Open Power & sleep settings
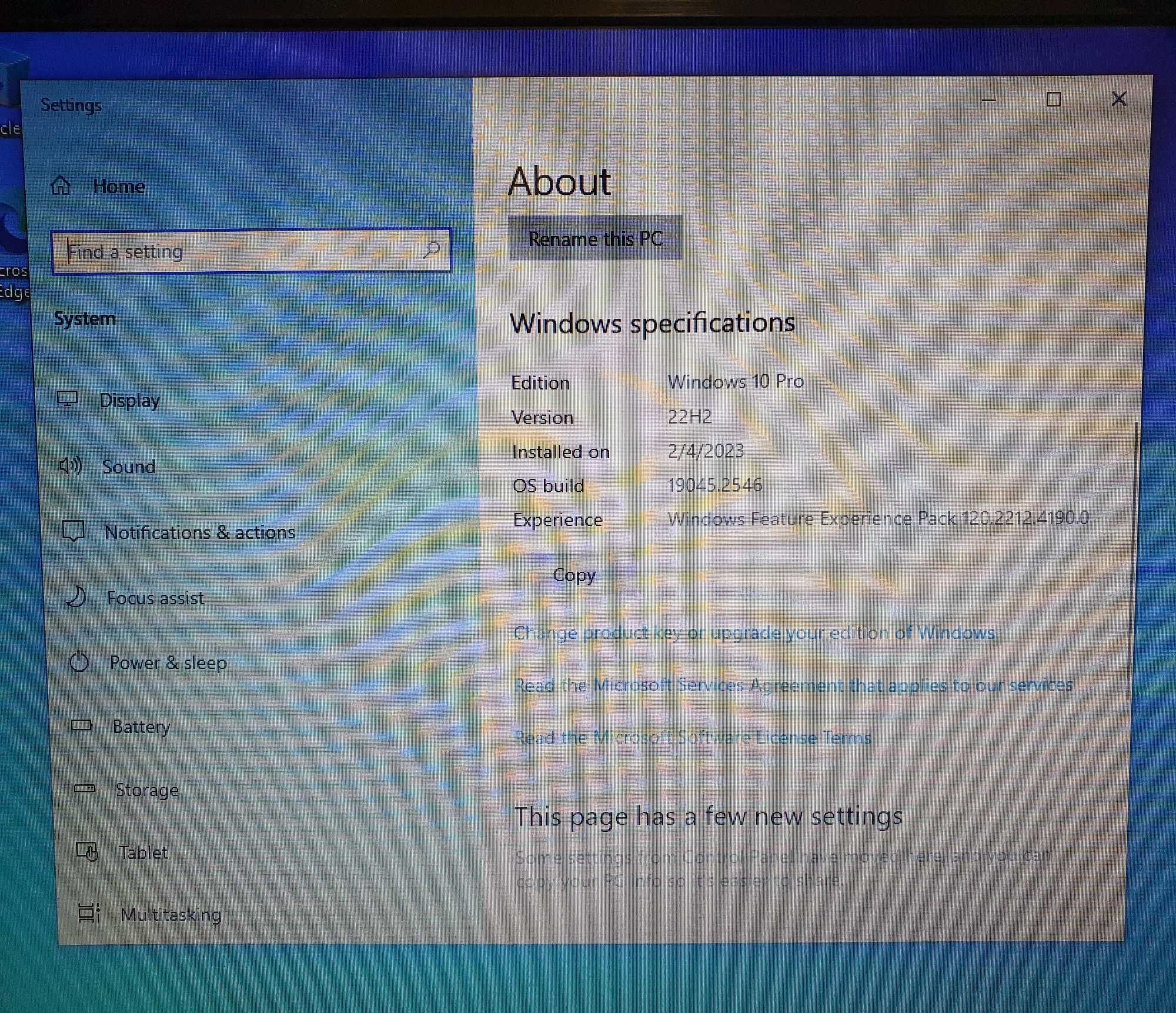The height and width of the screenshot is (1013, 1176). pyautogui.click(x=168, y=663)
